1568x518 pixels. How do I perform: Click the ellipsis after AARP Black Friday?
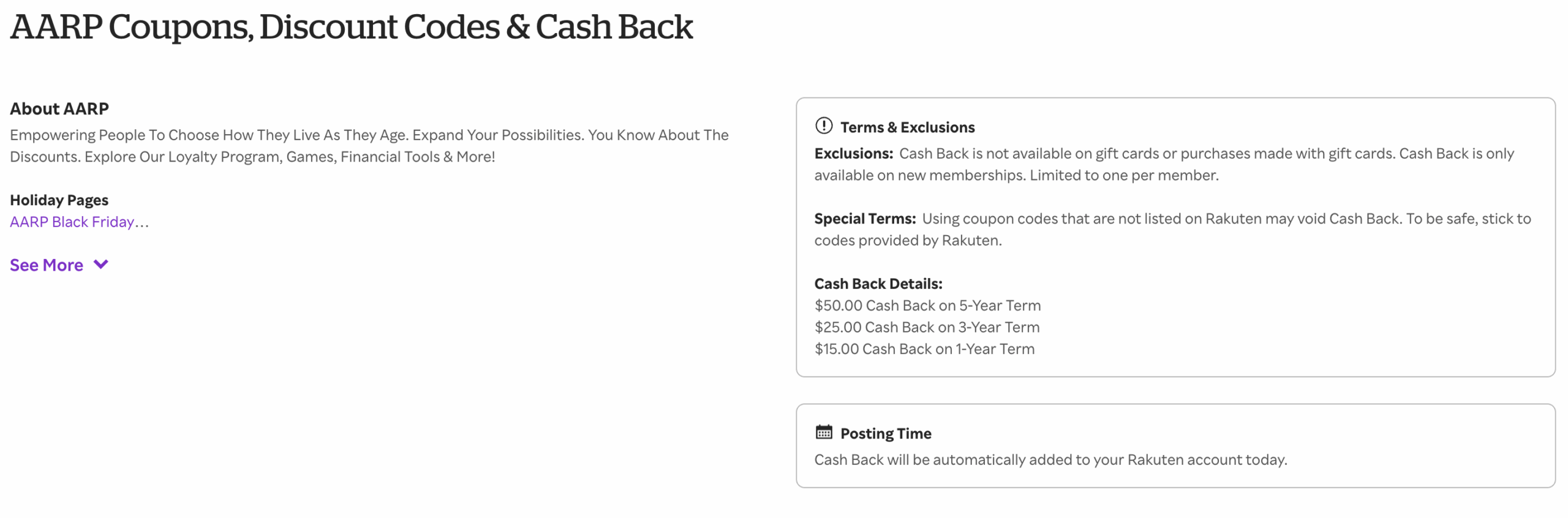[142, 223]
